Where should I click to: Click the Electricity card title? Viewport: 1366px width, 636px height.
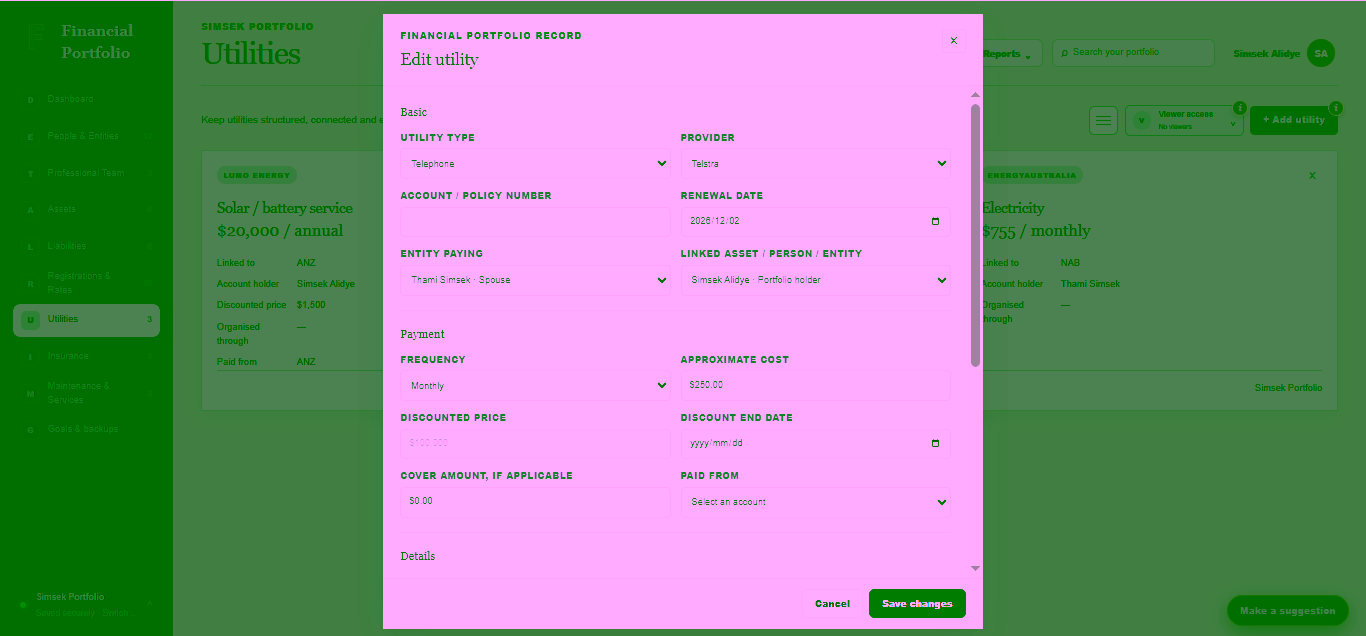pos(1013,208)
